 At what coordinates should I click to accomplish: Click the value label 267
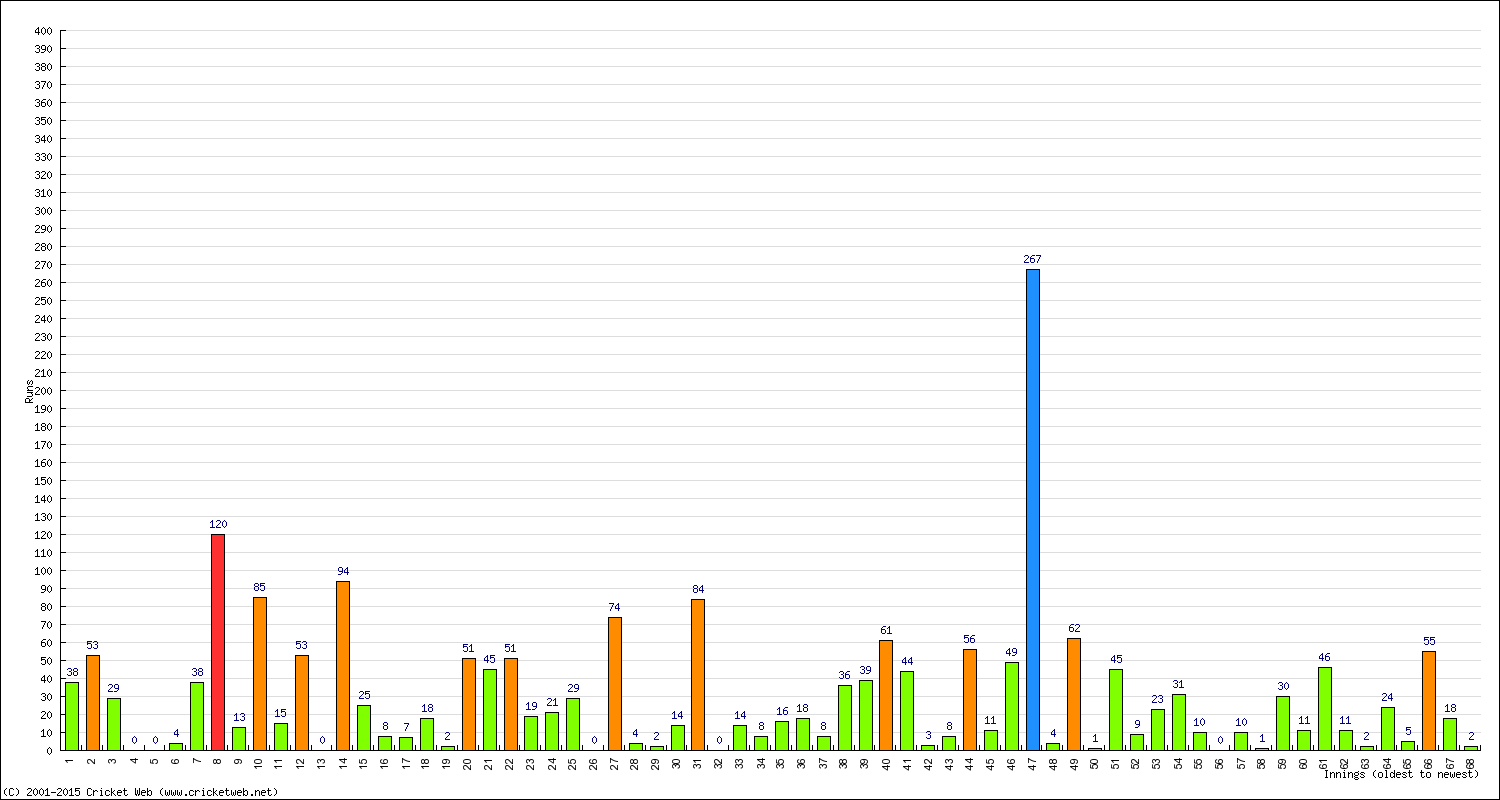click(x=1032, y=260)
